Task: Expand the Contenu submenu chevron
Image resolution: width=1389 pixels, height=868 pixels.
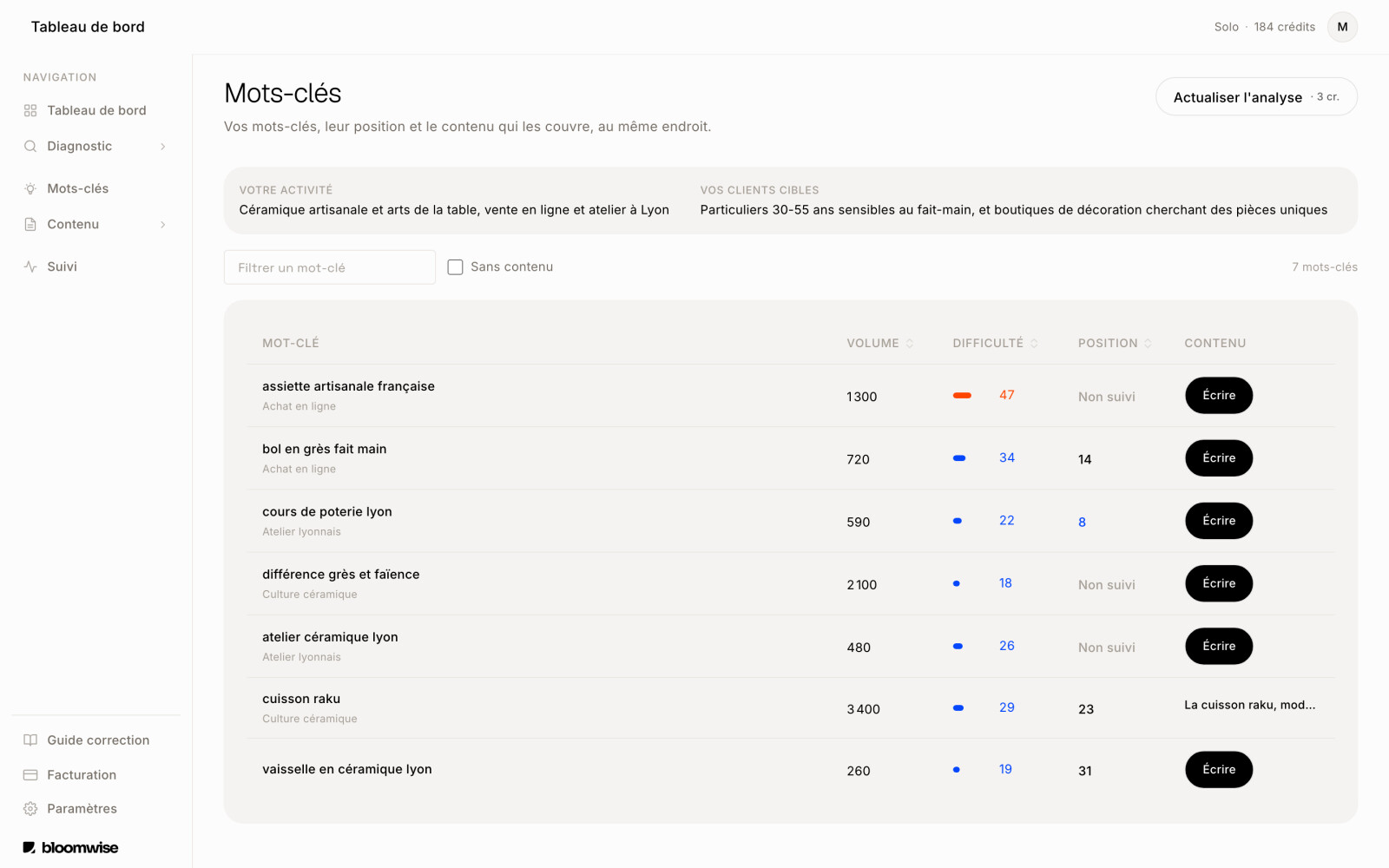Action: (x=162, y=225)
